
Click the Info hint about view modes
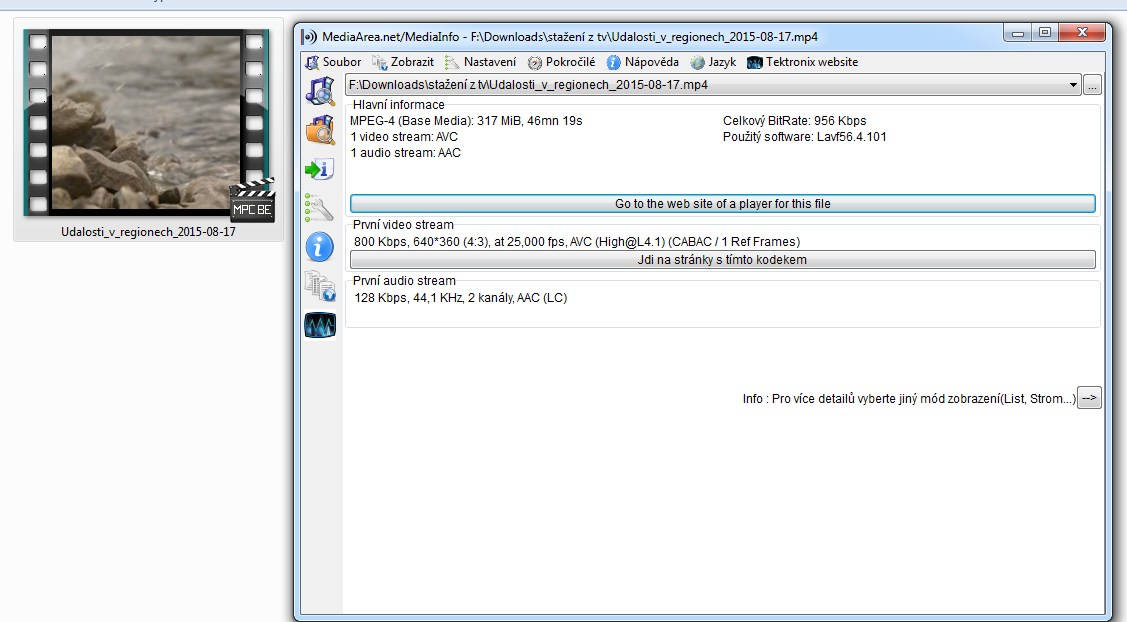[909, 398]
